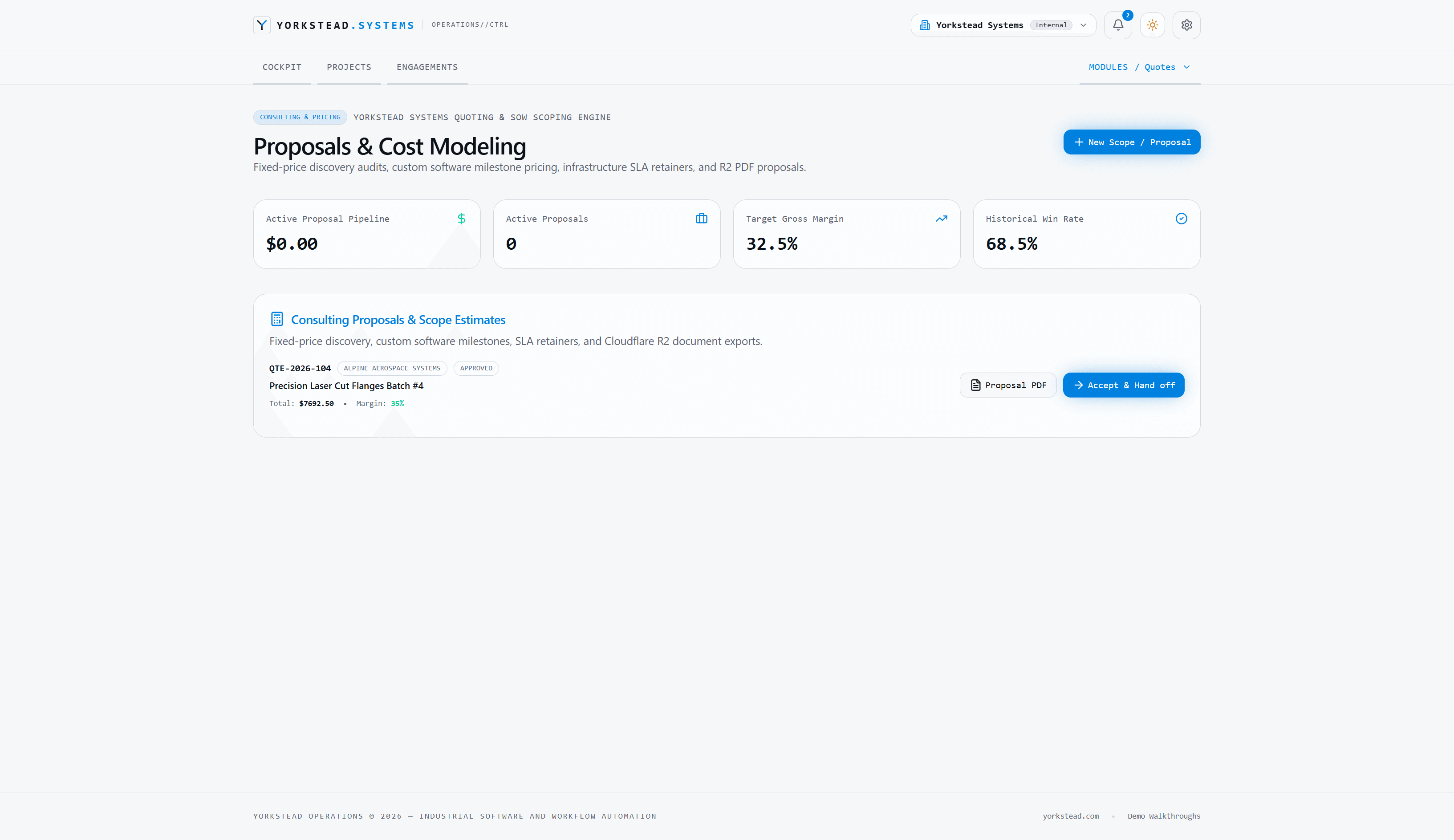
Task: Click the Proposals & Cost Modeling heading
Action: tap(390, 146)
